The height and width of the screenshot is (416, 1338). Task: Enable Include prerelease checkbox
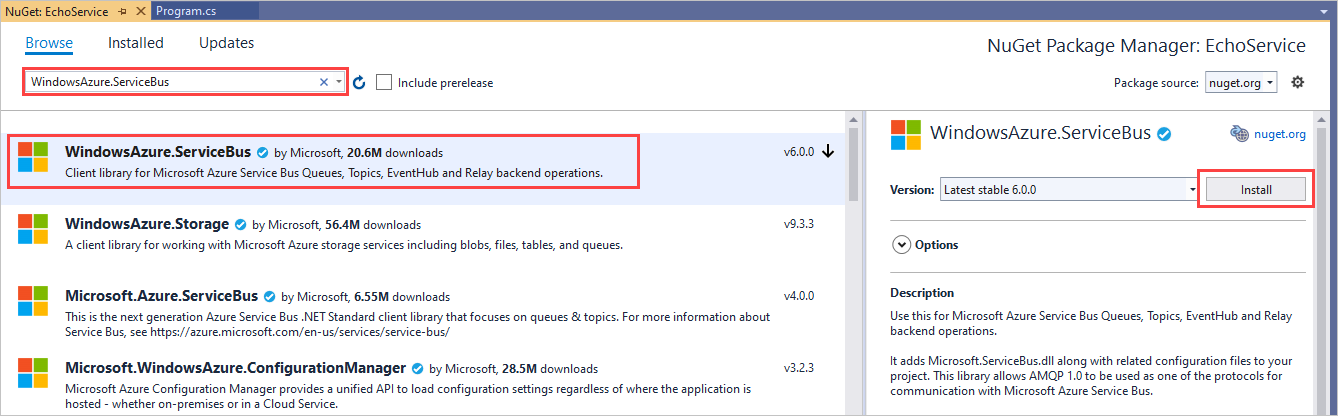tap(384, 82)
